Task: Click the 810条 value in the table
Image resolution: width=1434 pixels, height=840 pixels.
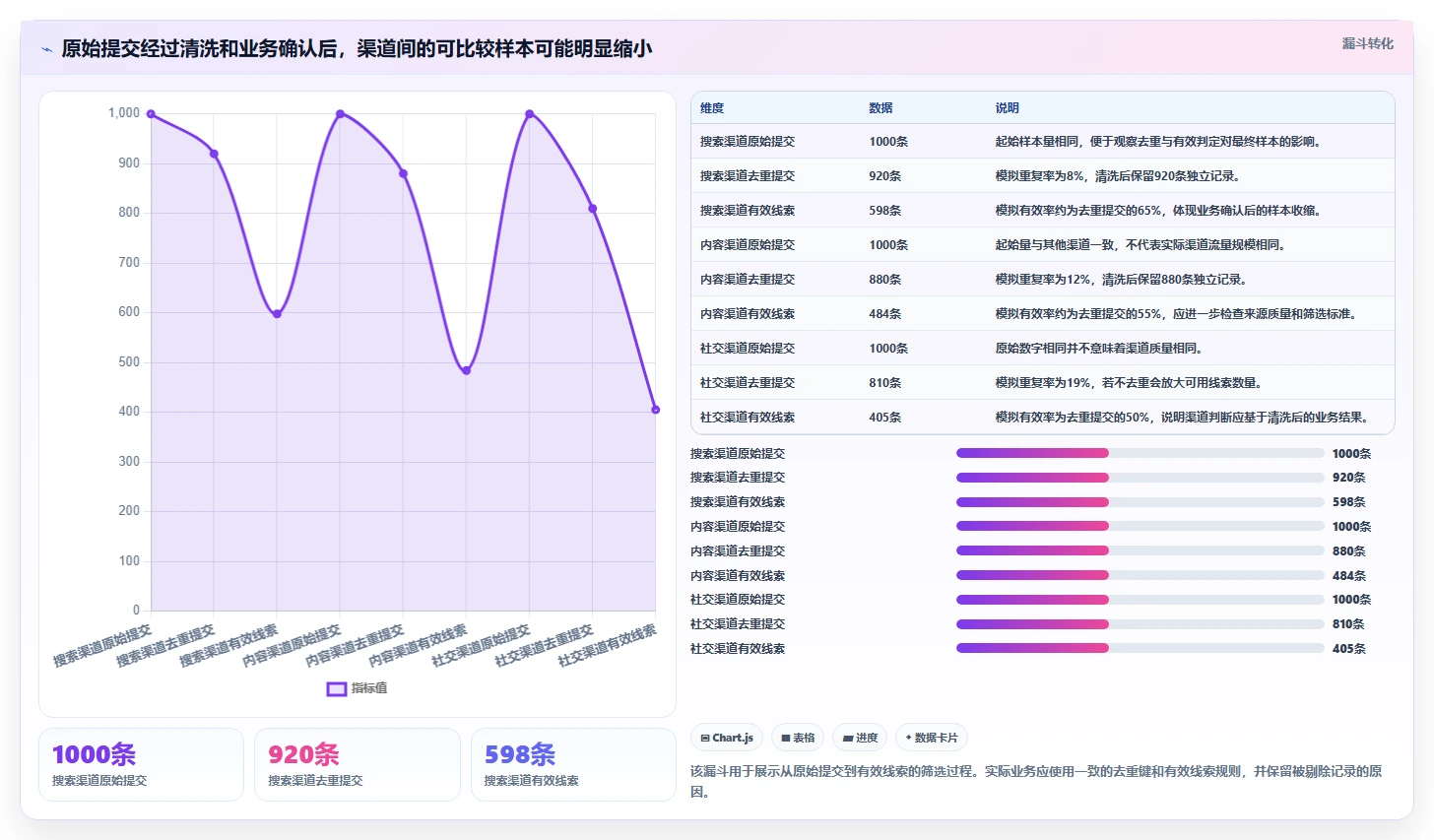Action: [x=884, y=383]
